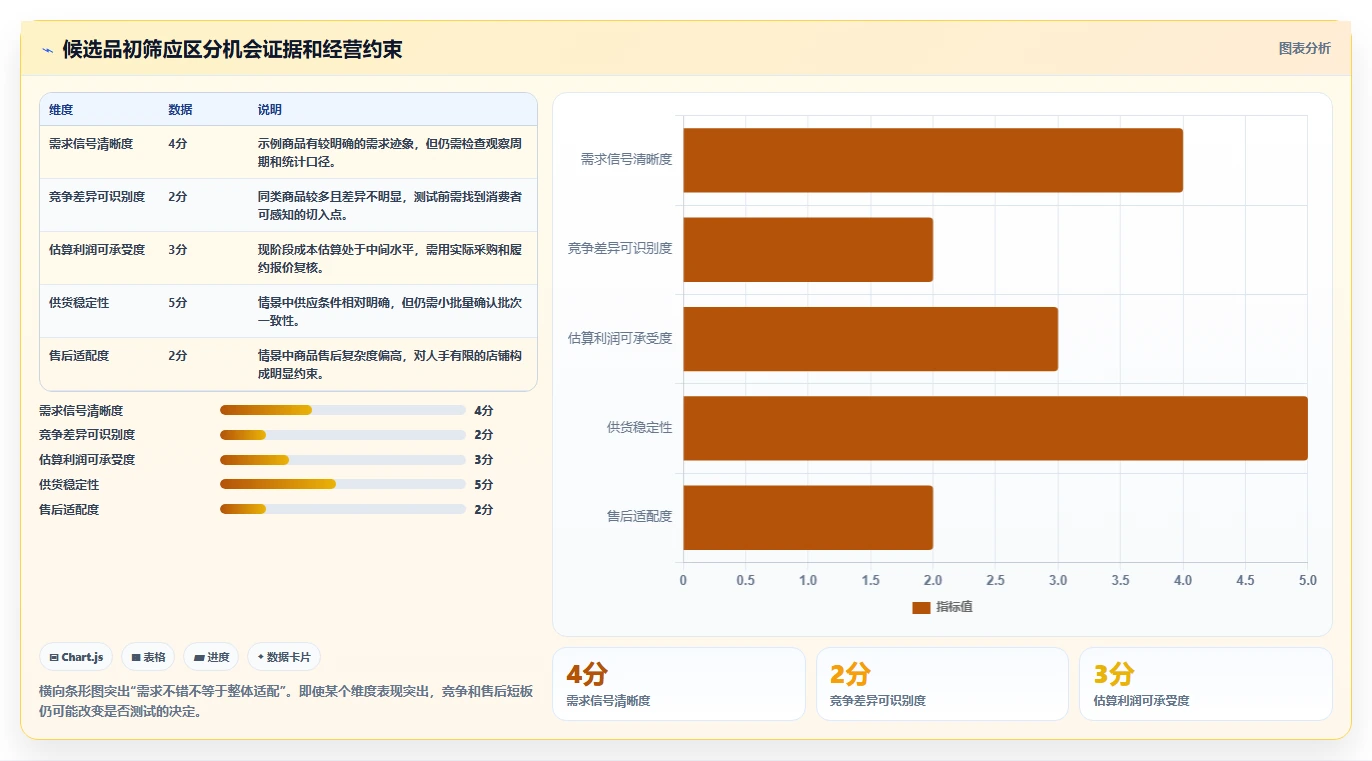Select the 进度 tag chip
Screen dimensions: 1372x761
pos(211,657)
